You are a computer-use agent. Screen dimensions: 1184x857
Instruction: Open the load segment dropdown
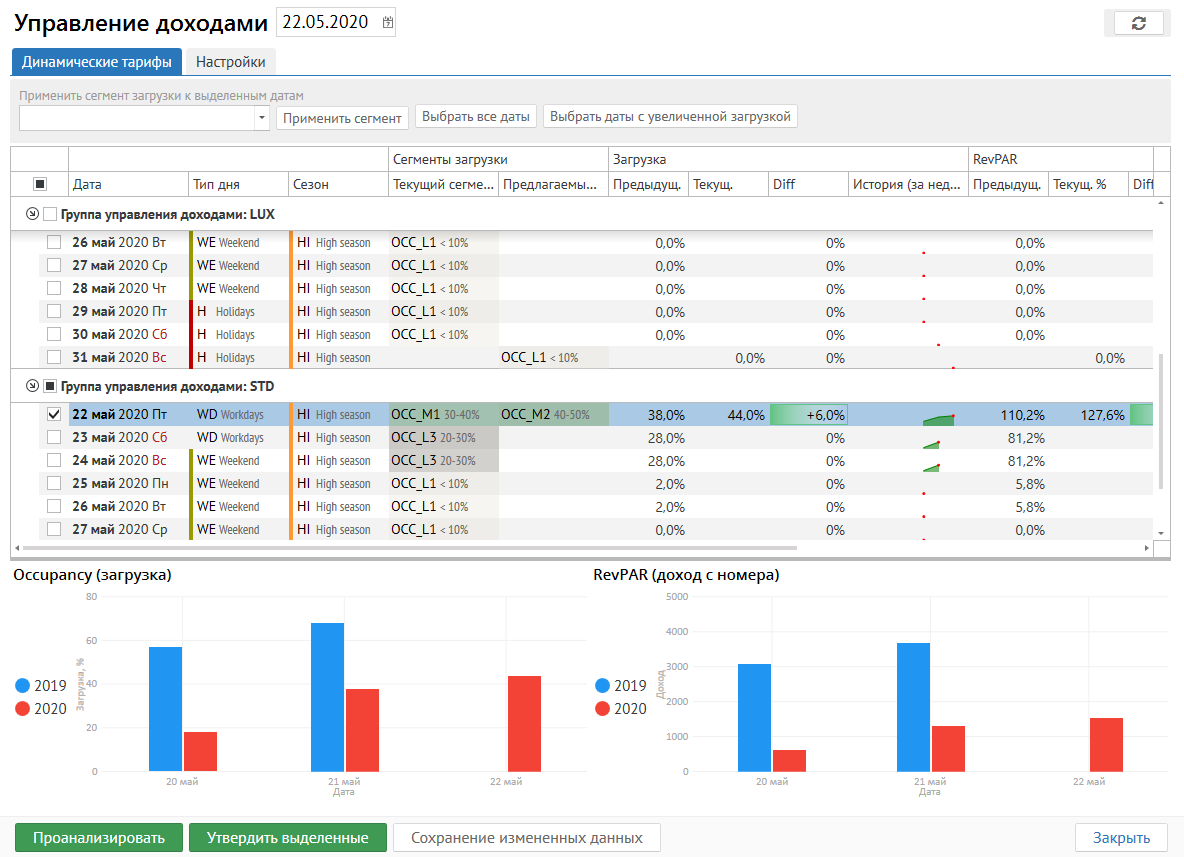coord(262,118)
